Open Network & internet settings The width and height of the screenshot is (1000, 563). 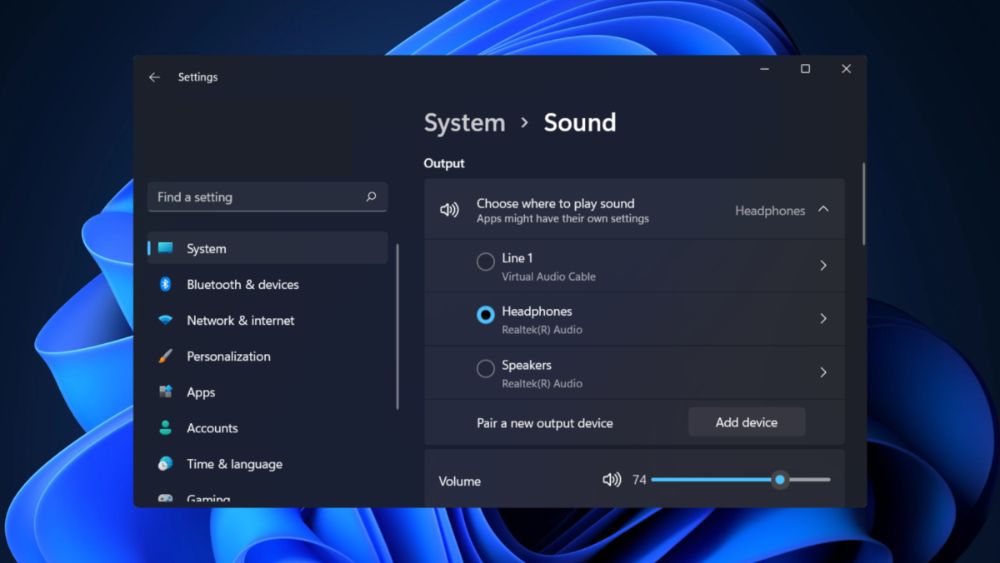(x=267, y=320)
